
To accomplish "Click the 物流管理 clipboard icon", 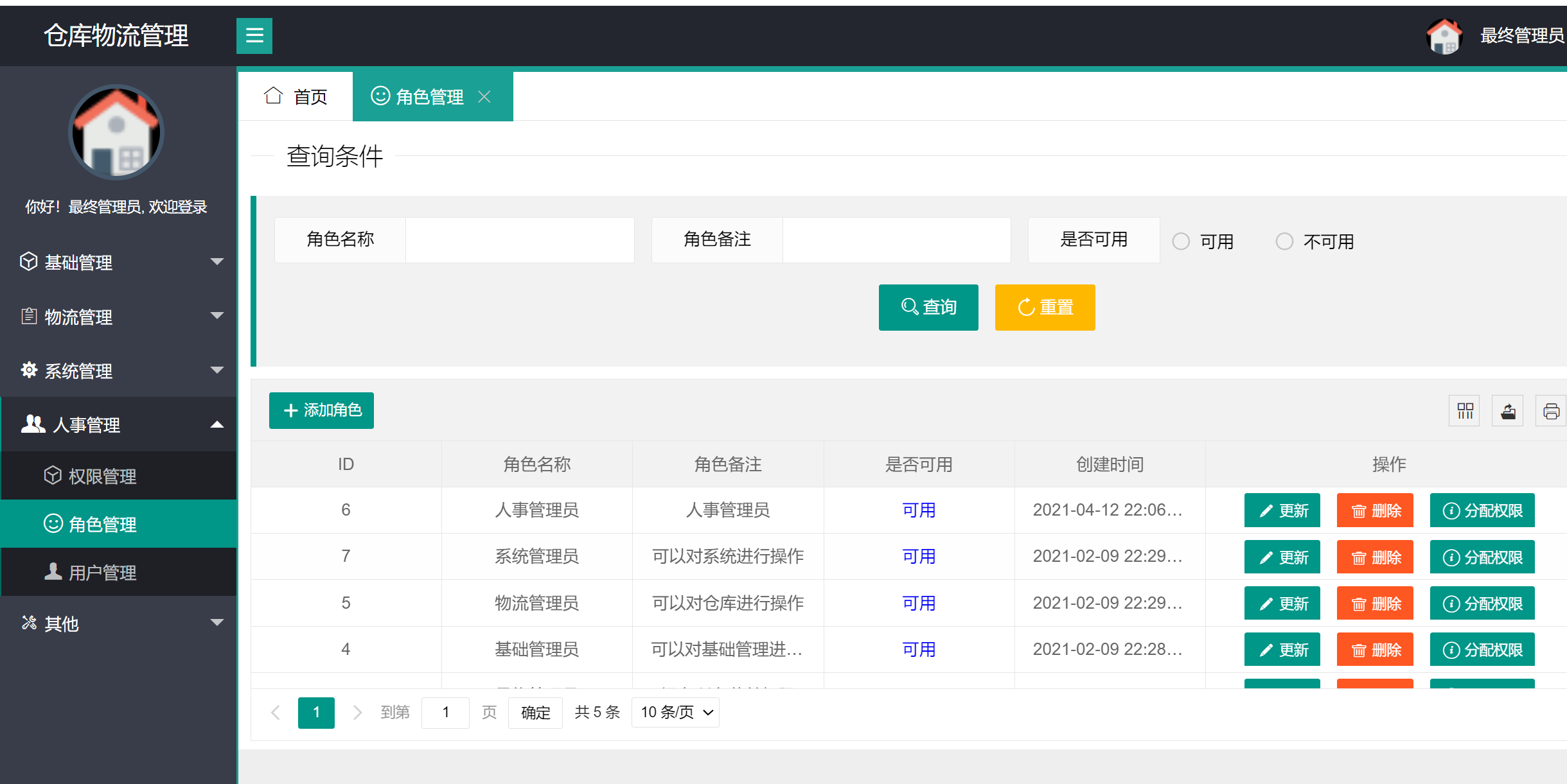I will tap(29, 316).
